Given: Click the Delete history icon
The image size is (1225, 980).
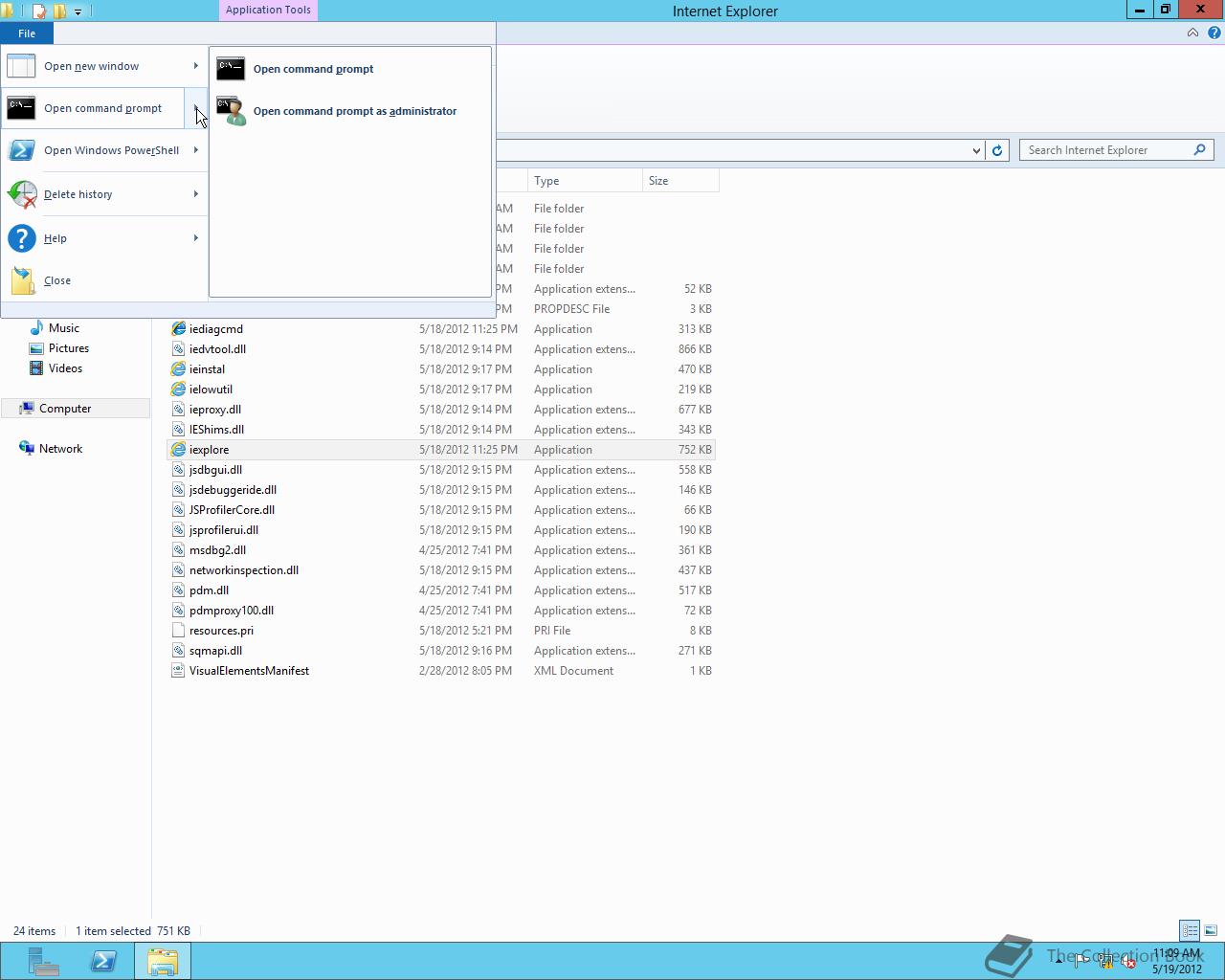Looking at the screenshot, I should 21,194.
